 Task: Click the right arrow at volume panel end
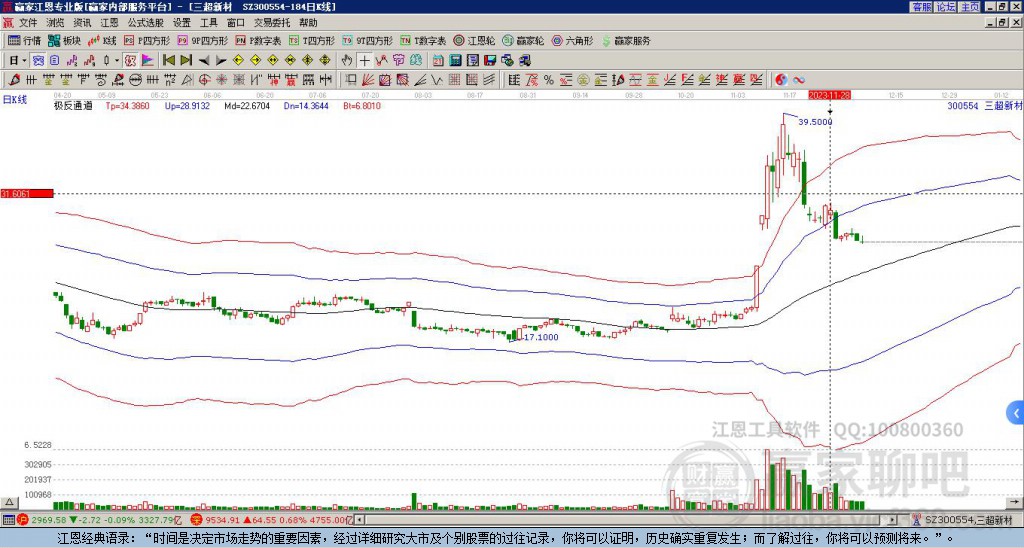coord(1016,502)
